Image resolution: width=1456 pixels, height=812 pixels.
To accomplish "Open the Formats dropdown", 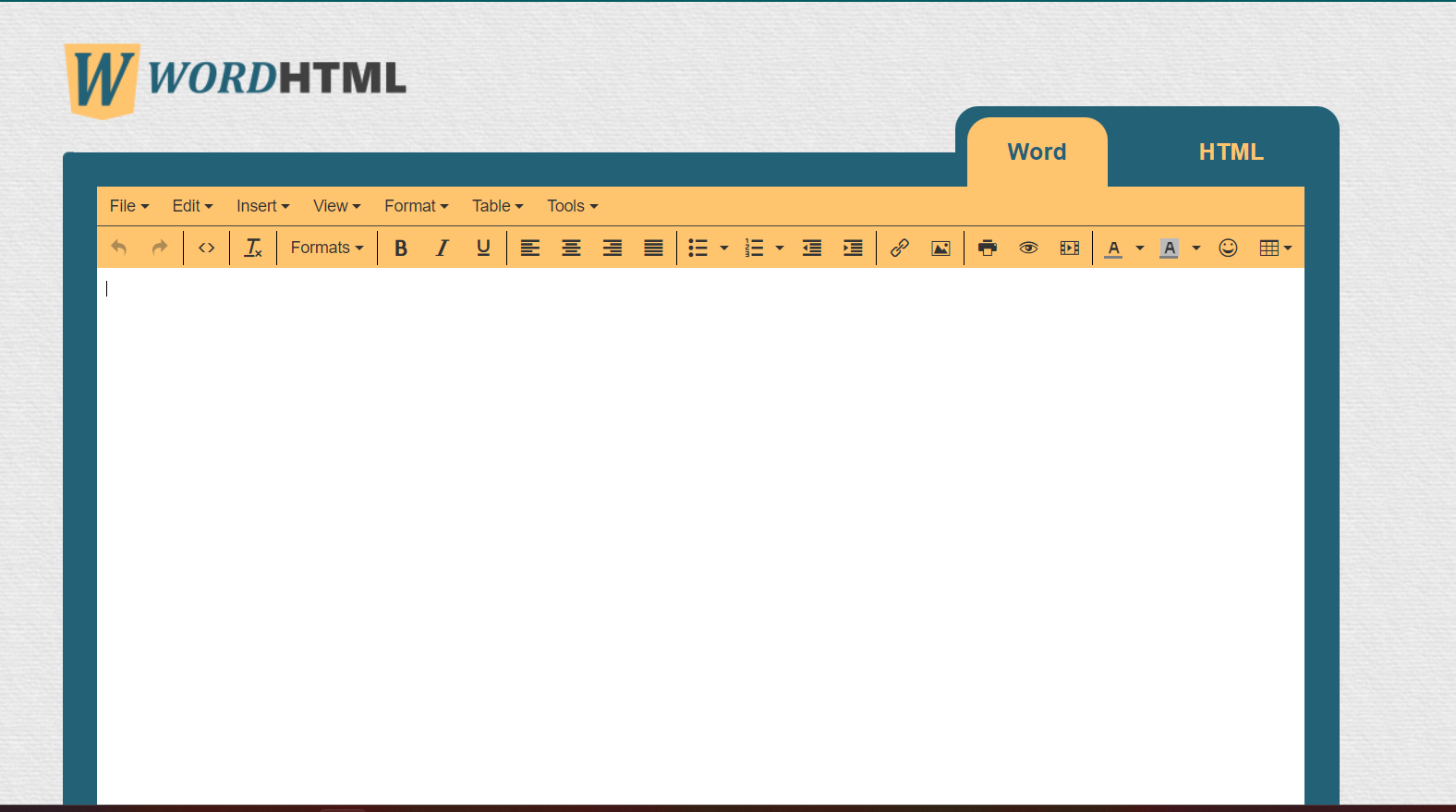I will (x=327, y=248).
